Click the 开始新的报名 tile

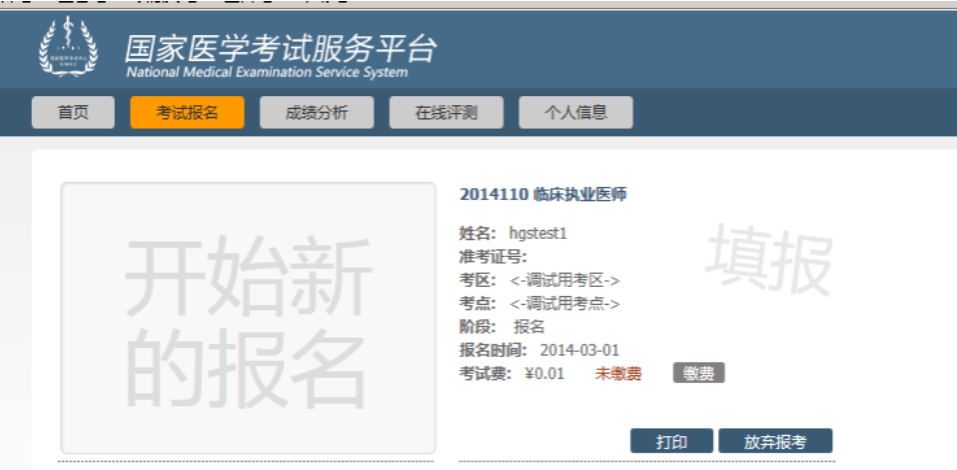(248, 319)
